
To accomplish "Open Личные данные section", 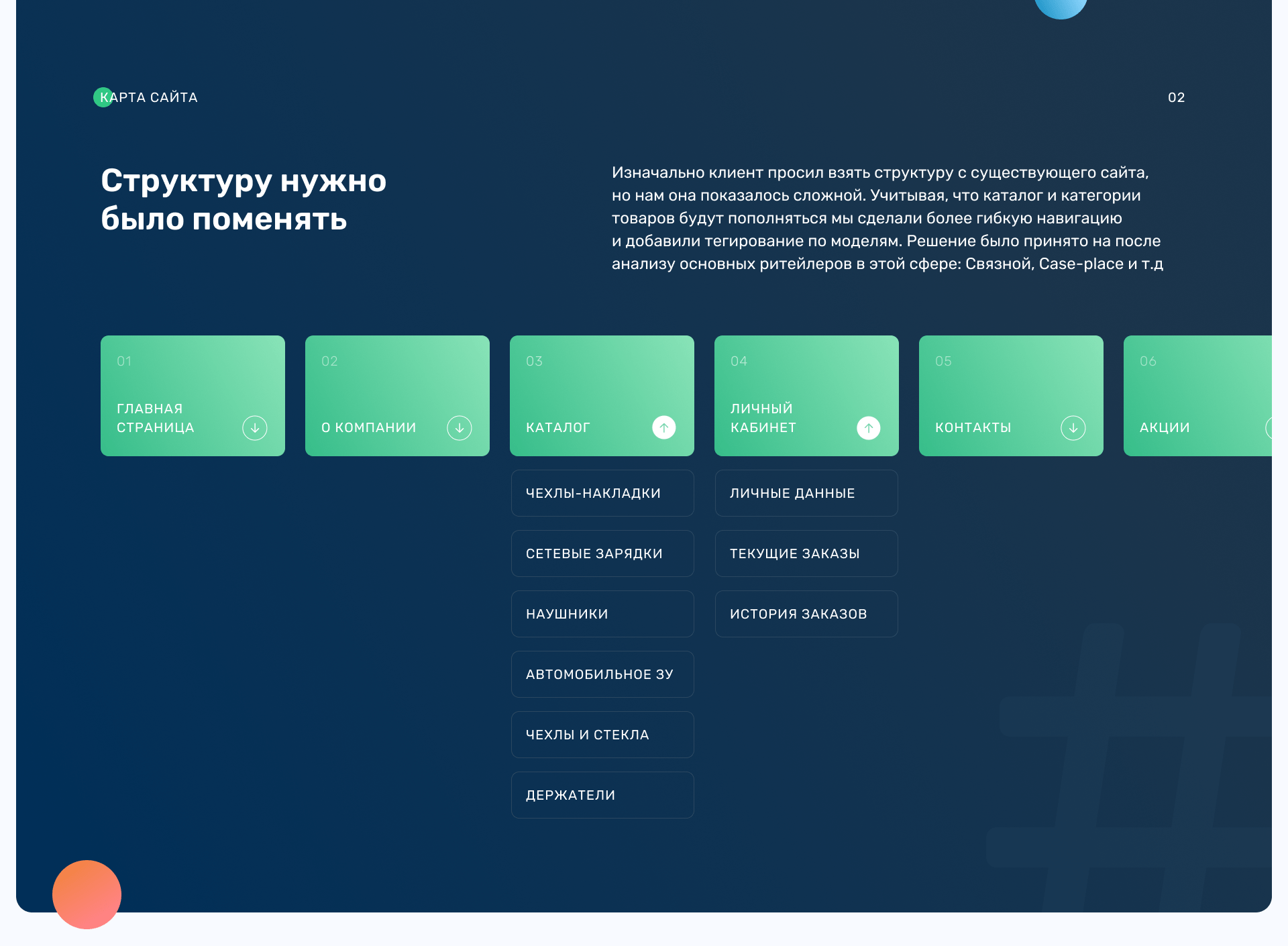I will coord(806,493).
